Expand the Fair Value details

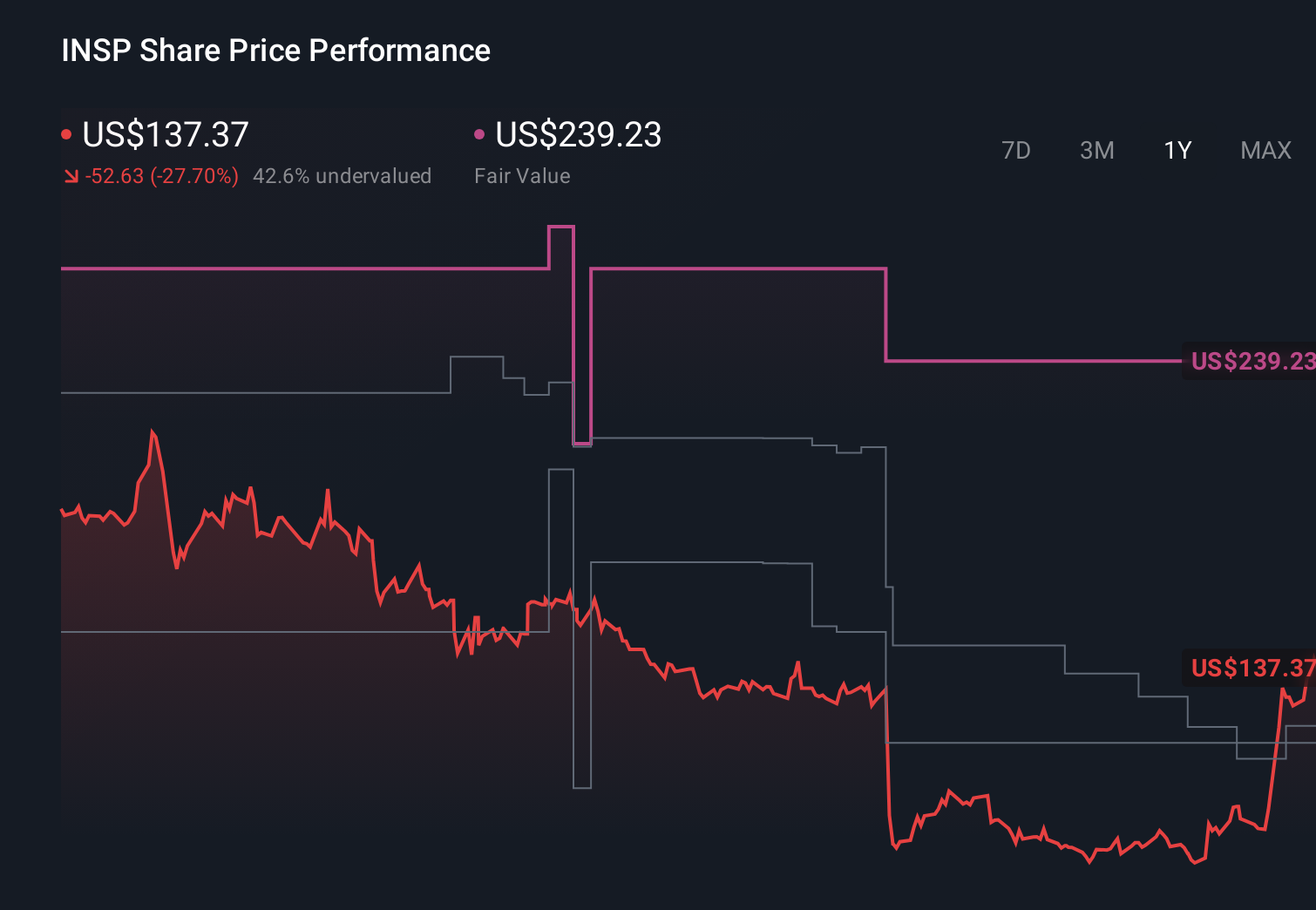pyautogui.click(x=522, y=175)
